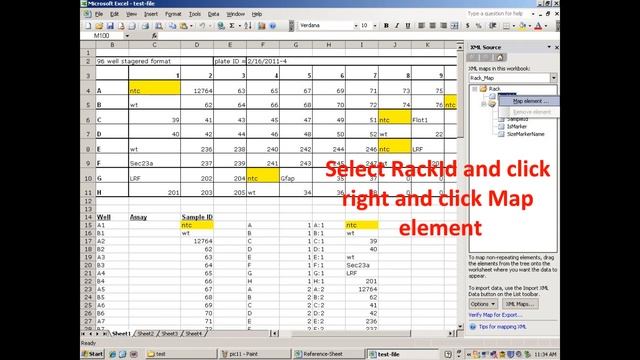Click the XML Maps button

click(520, 304)
